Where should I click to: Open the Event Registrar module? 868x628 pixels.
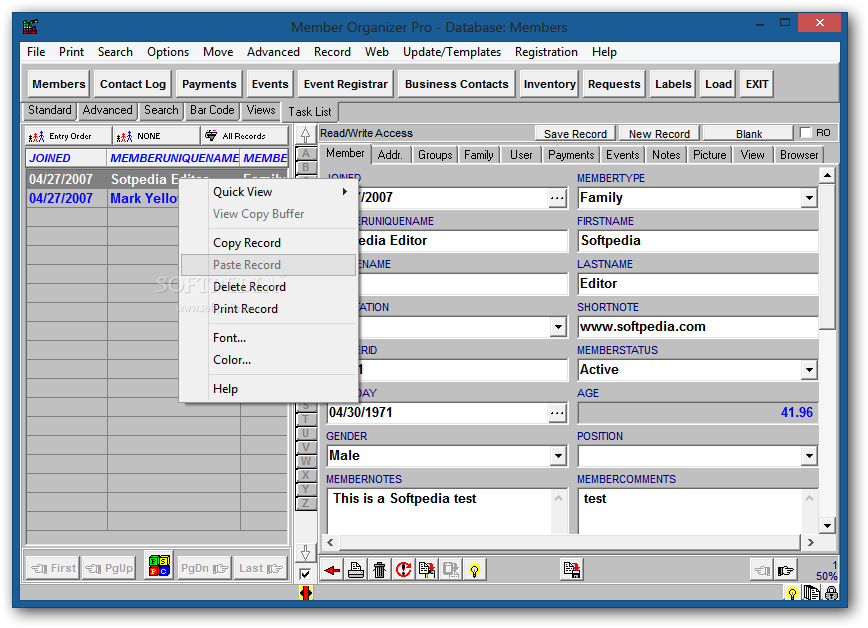click(345, 84)
